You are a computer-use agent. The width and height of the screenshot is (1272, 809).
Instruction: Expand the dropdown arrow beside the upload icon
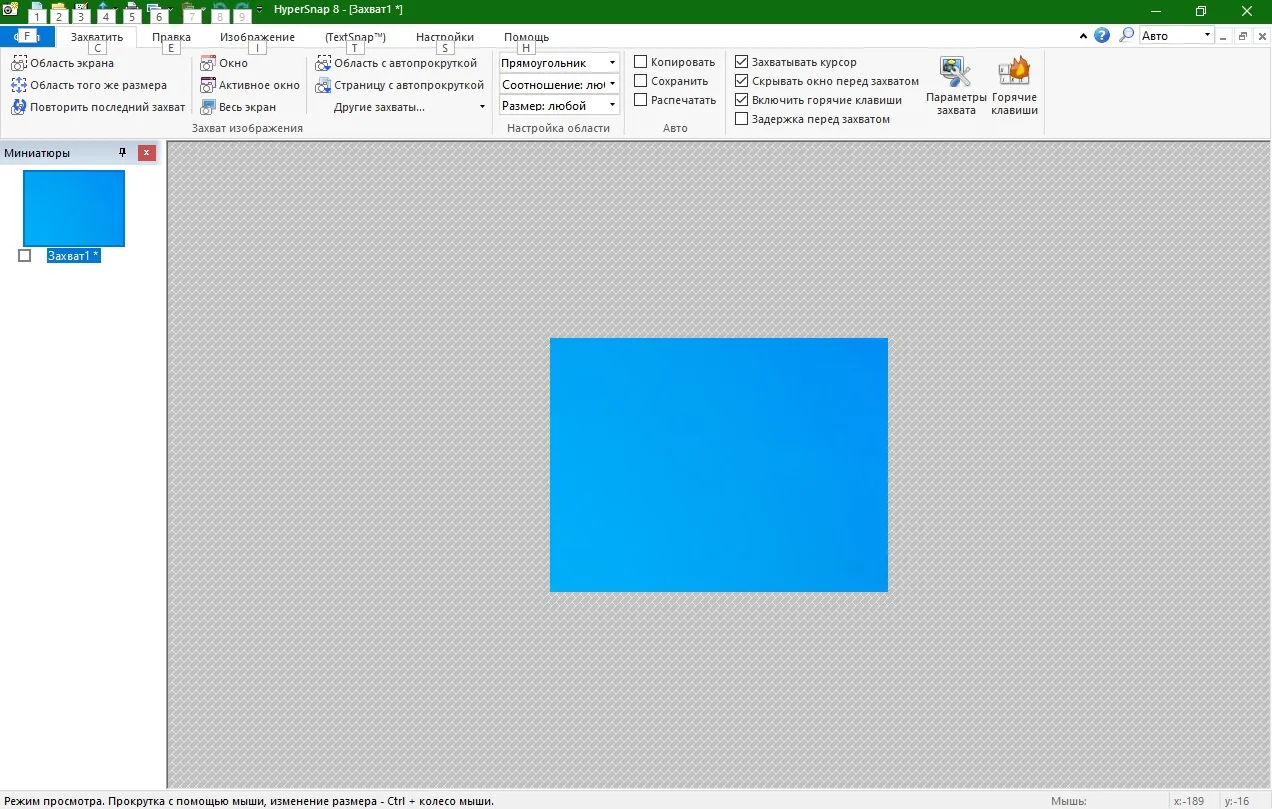coord(117,10)
